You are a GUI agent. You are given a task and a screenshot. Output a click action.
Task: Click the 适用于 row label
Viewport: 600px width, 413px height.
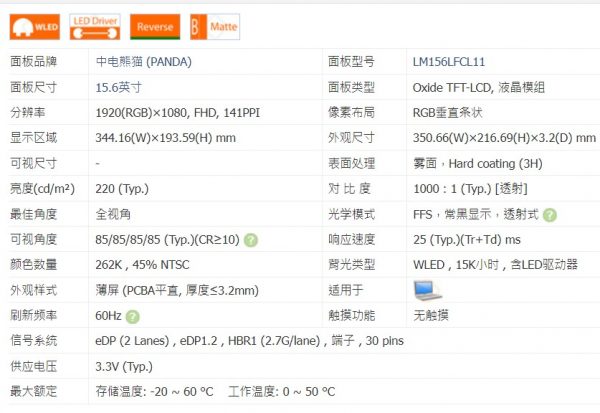(346, 290)
